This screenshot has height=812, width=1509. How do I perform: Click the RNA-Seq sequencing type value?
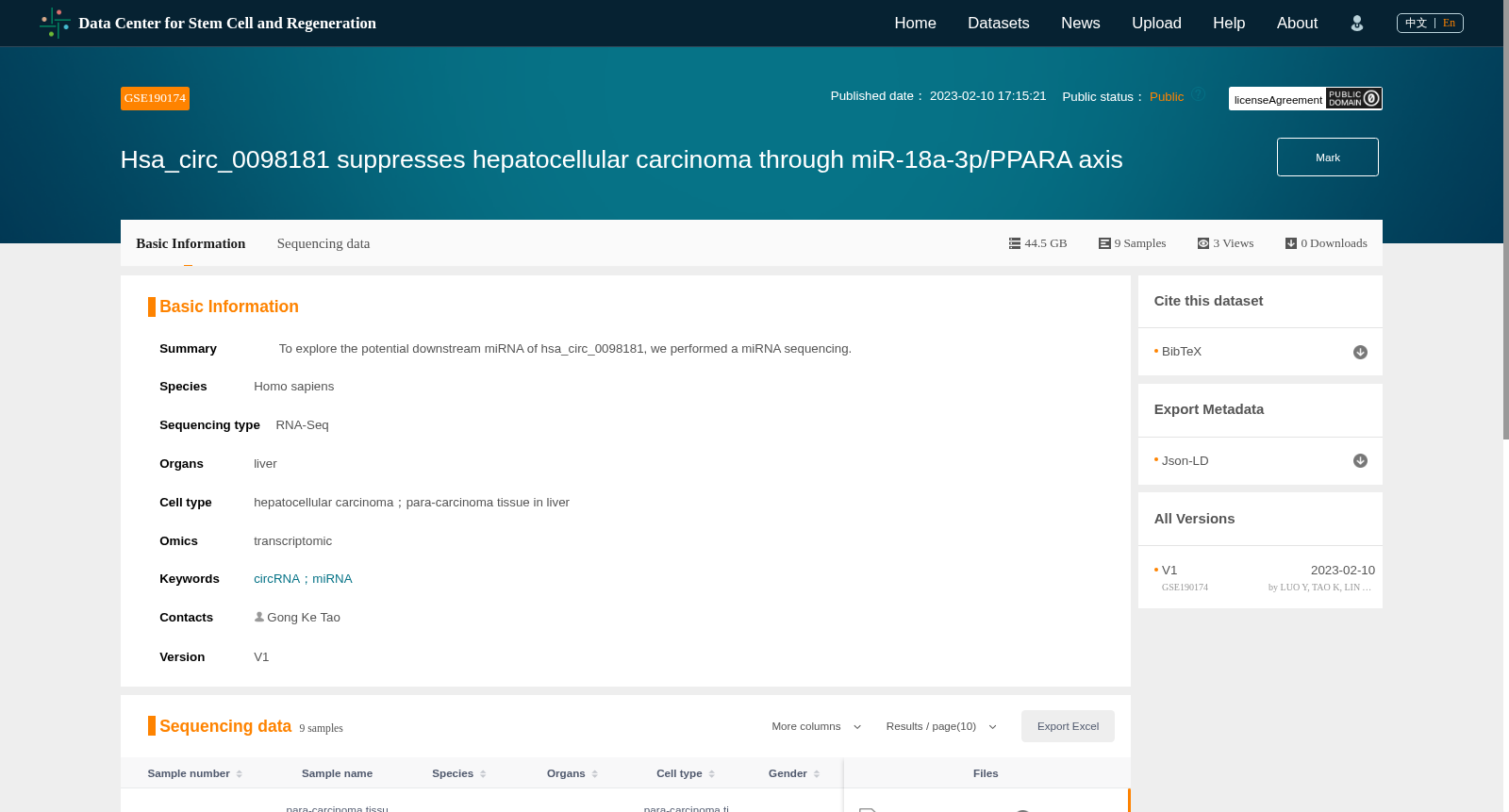click(302, 425)
